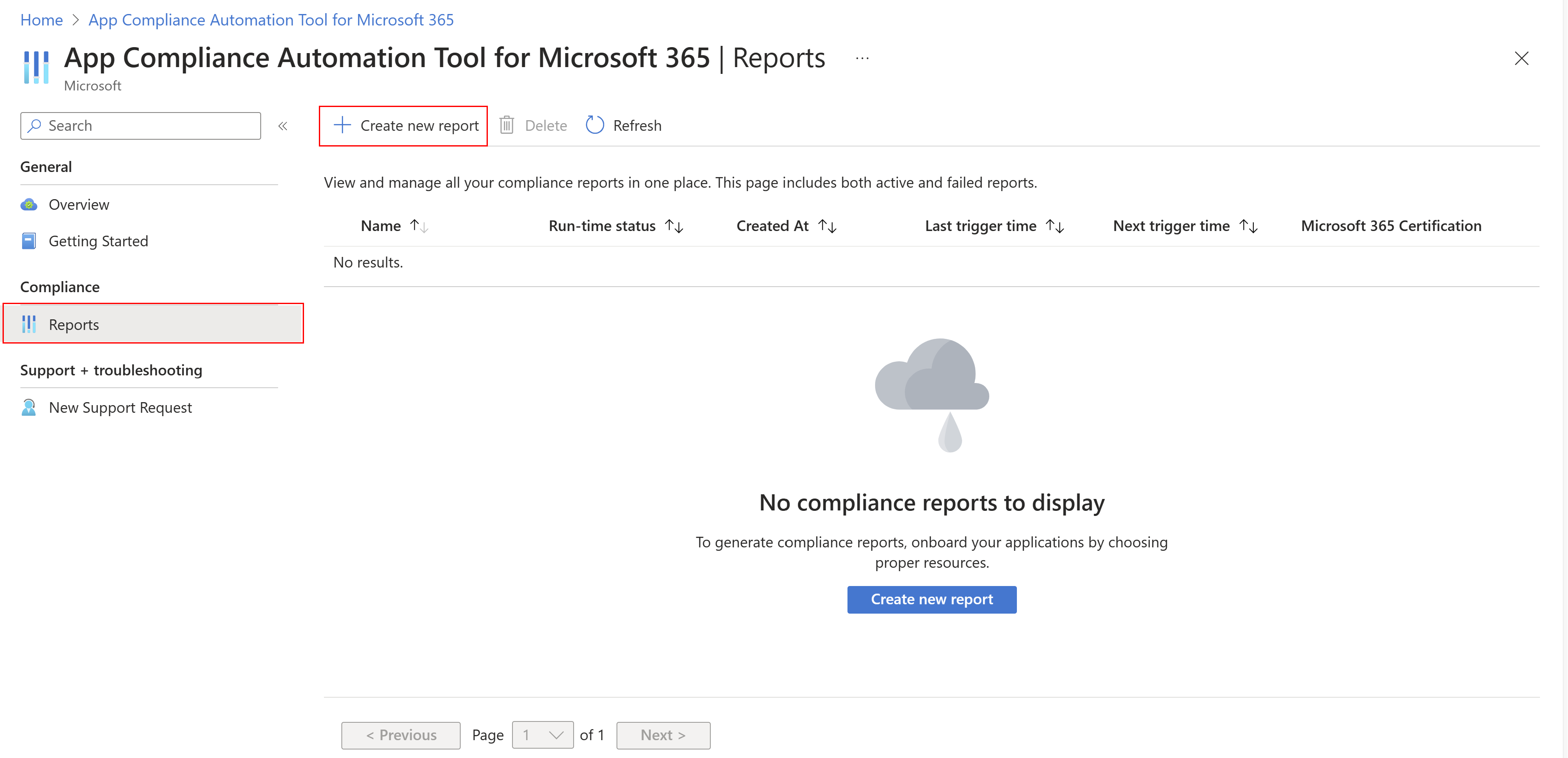
Task: Sort by Next trigger time arrows
Action: (1248, 226)
